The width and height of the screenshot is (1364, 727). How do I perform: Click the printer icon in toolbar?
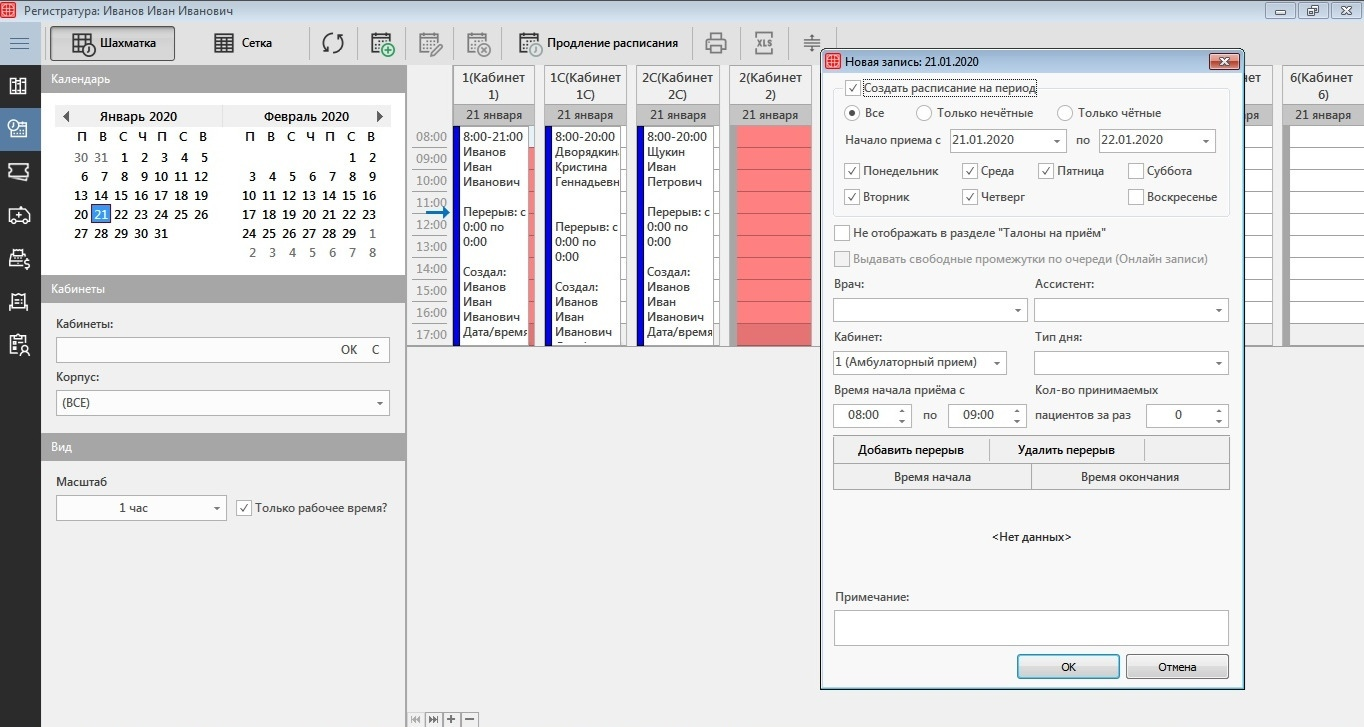715,43
